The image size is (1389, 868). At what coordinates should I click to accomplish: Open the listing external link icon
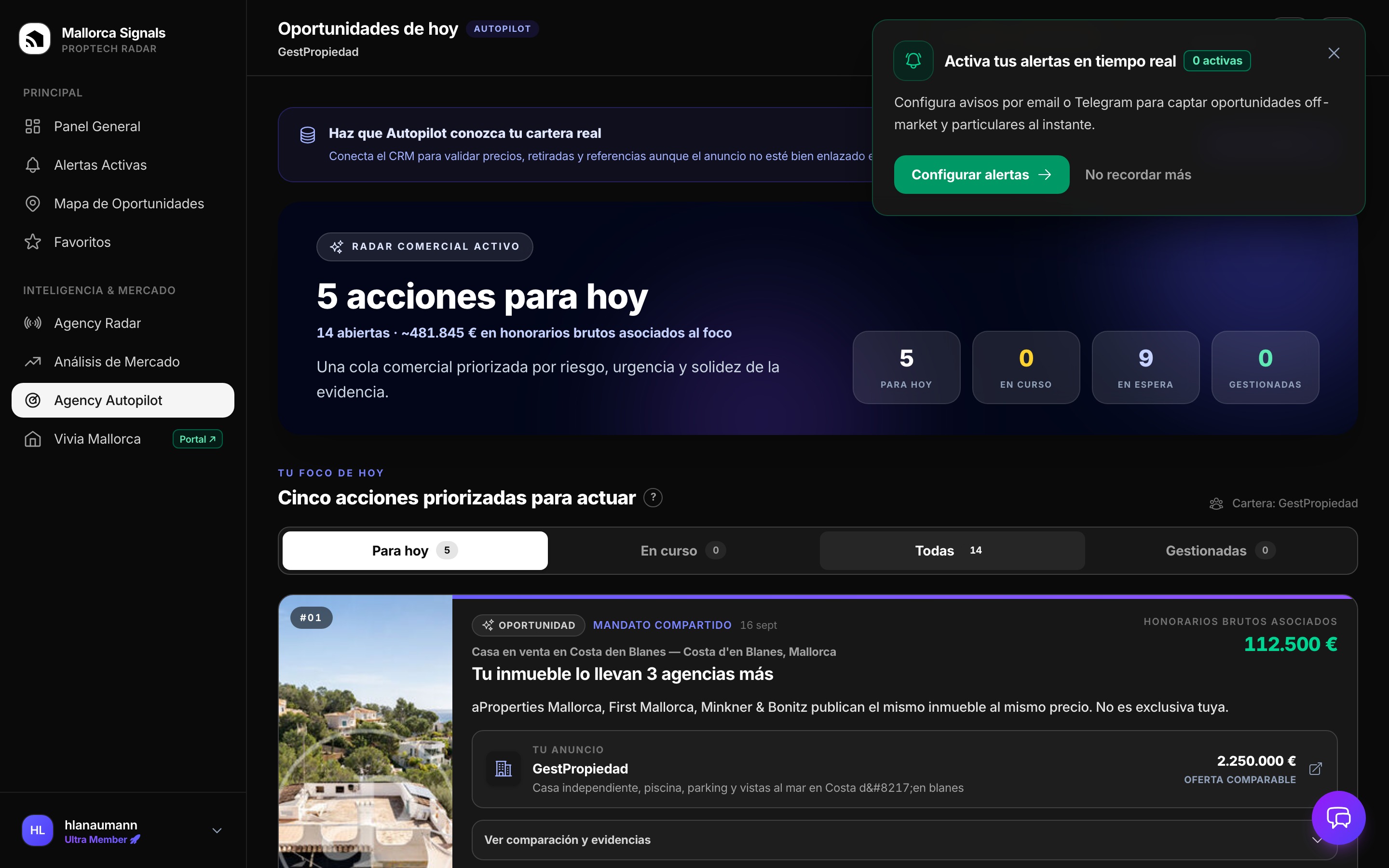tap(1316, 769)
